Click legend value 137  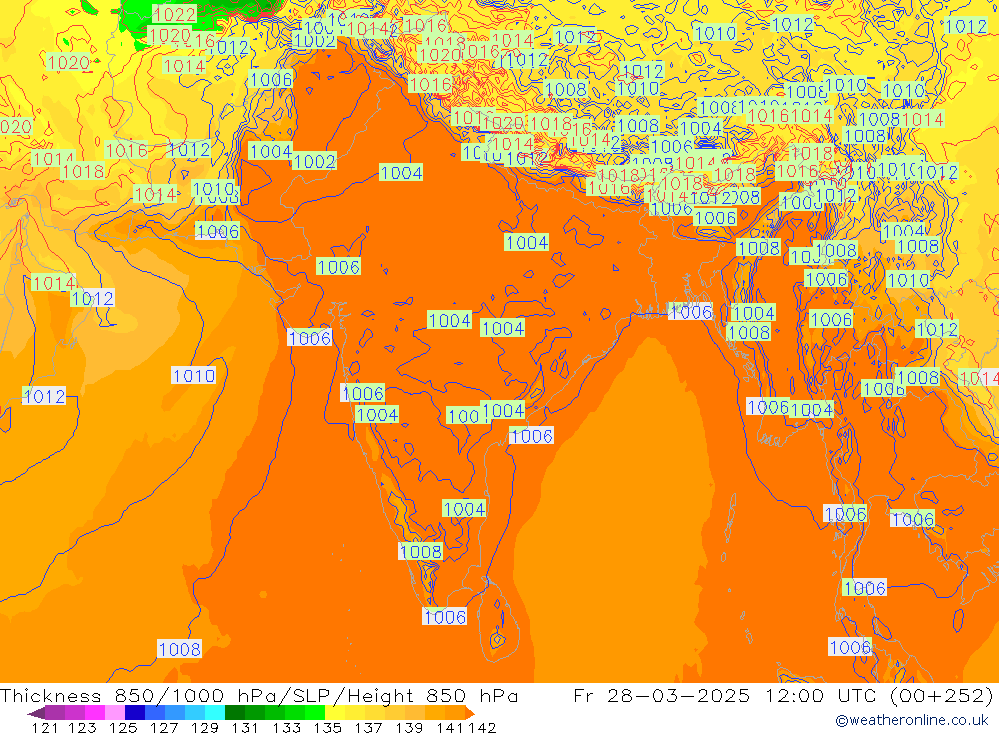point(369,727)
